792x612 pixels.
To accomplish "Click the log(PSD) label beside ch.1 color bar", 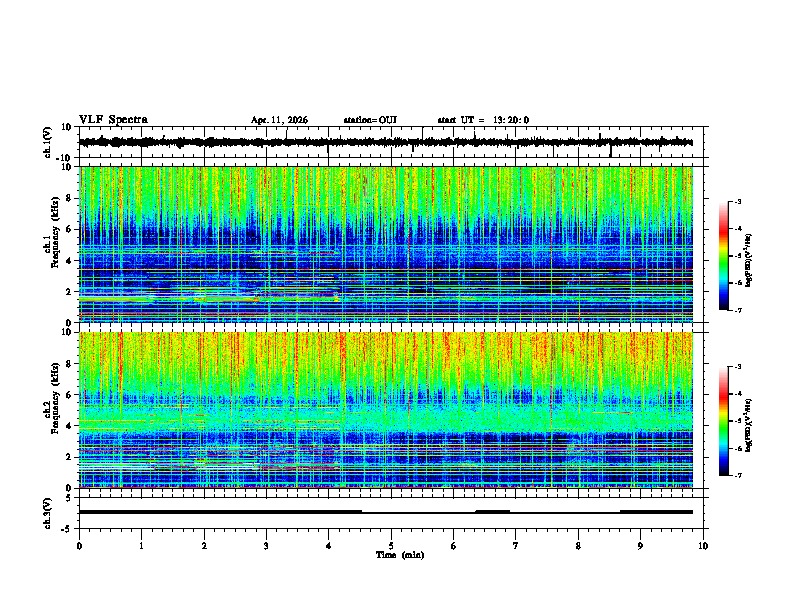I will [748, 260].
